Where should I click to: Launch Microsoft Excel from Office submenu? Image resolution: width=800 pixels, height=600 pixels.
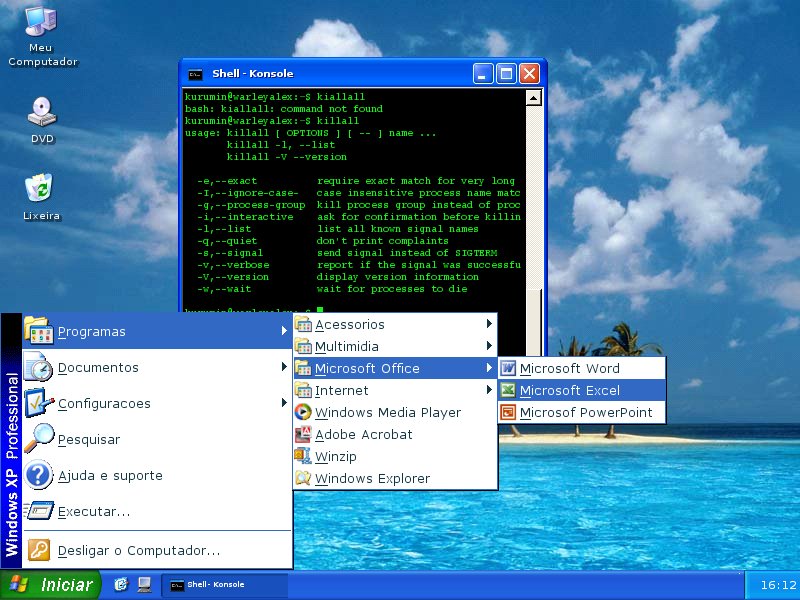coord(582,390)
